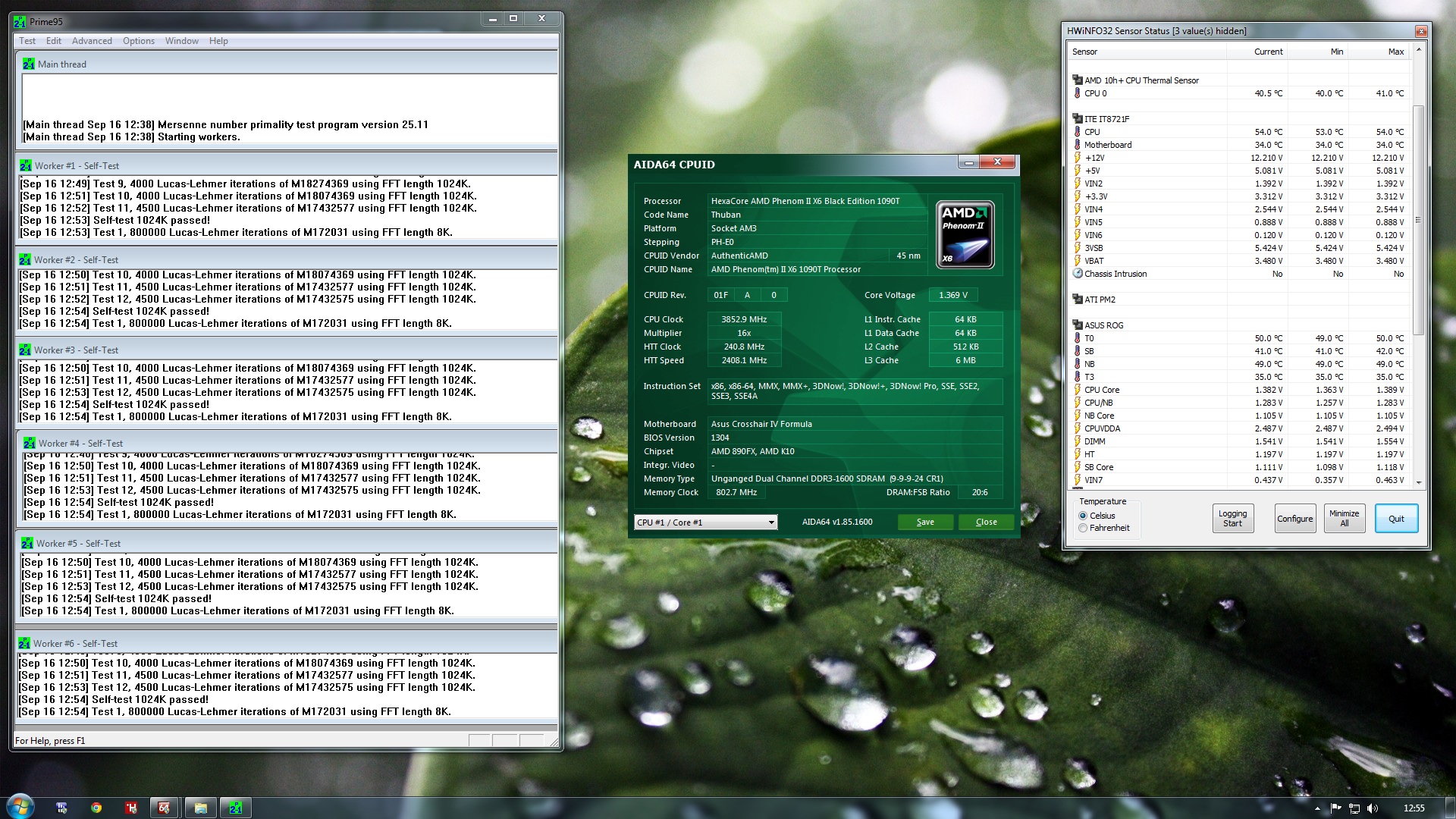Open Google Chrome from the taskbar
The height and width of the screenshot is (819, 1456).
coord(96,808)
